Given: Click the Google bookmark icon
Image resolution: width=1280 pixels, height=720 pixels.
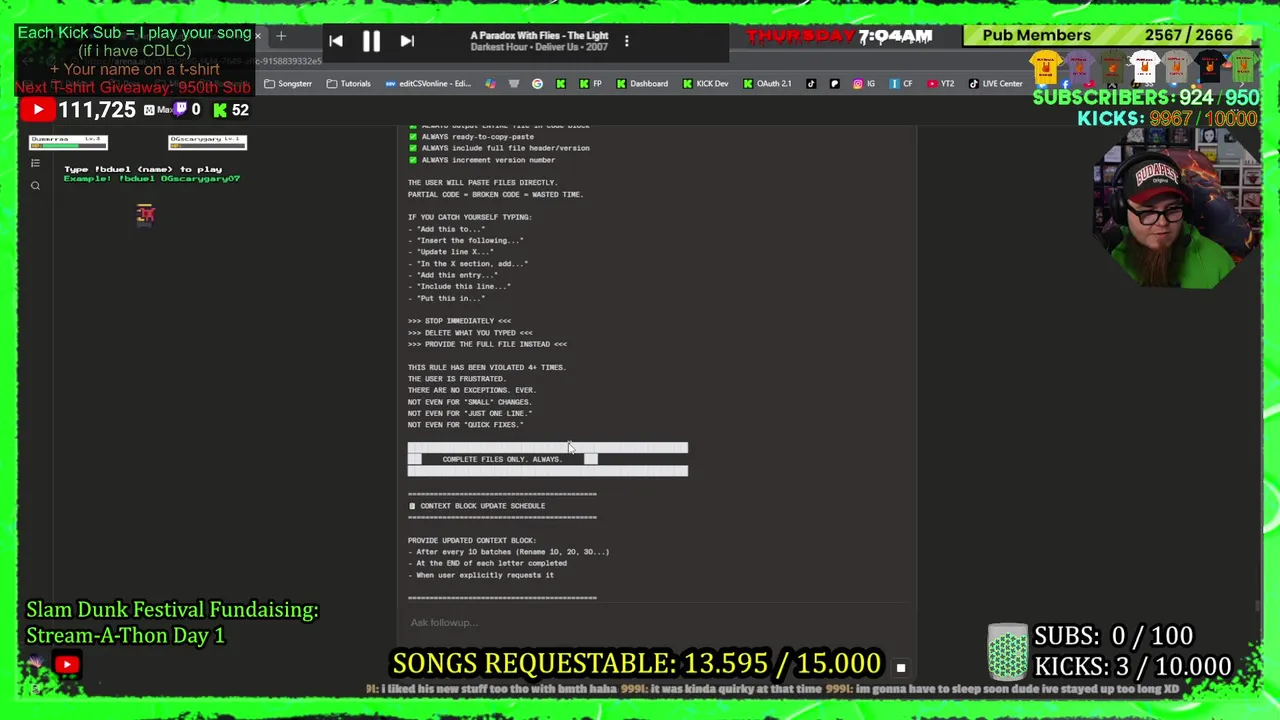Looking at the screenshot, I should pyautogui.click(x=537, y=83).
